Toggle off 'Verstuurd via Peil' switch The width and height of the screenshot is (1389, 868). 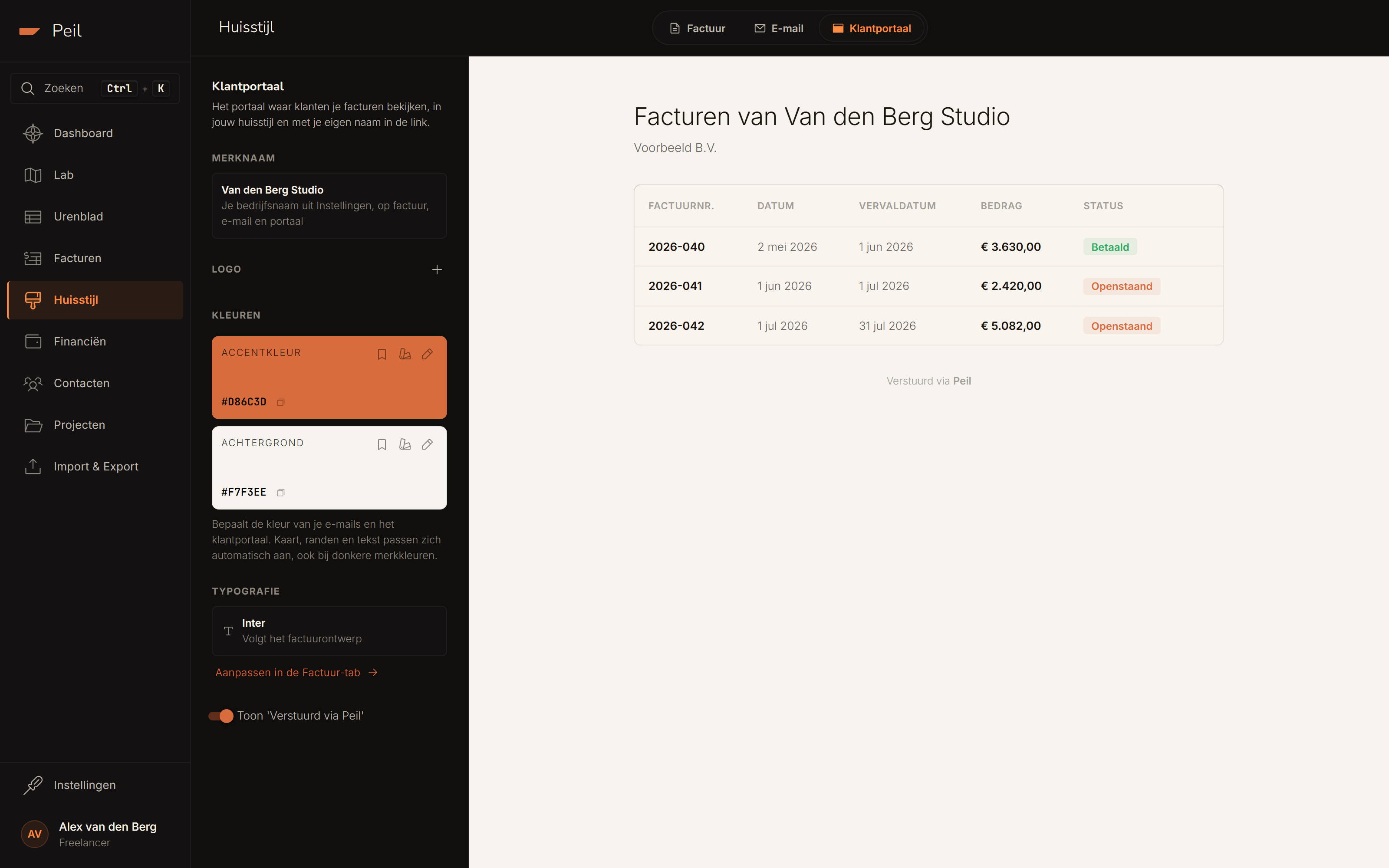pyautogui.click(x=221, y=716)
